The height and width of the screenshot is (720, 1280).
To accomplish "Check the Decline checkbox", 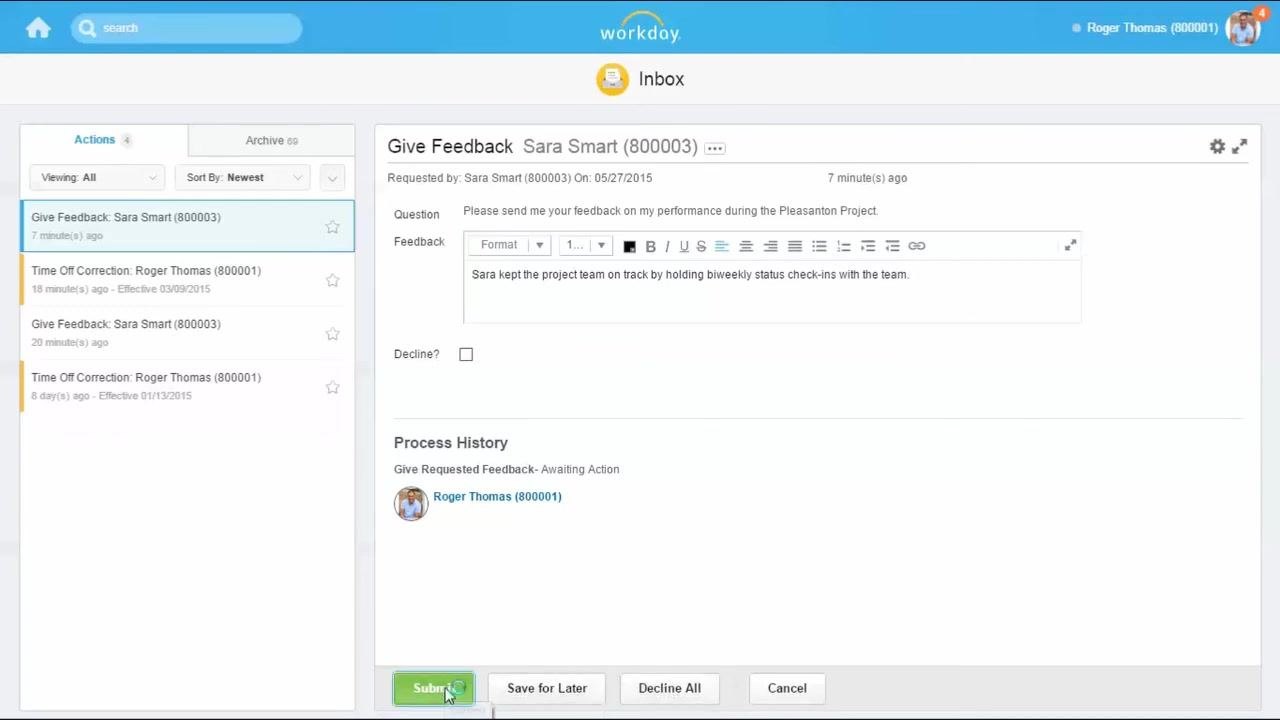I will pyautogui.click(x=466, y=354).
